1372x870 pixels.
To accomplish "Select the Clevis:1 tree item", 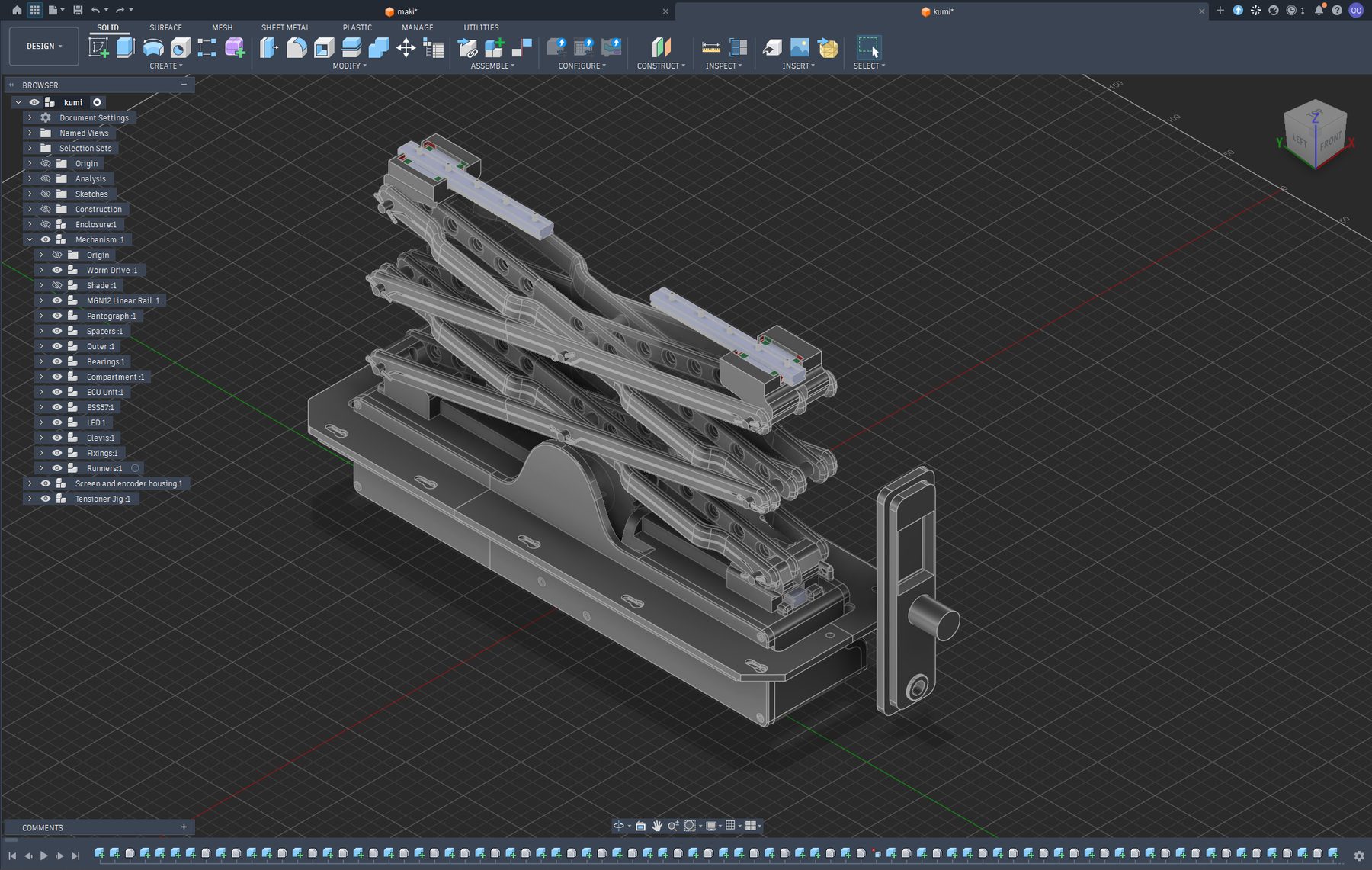I will pyautogui.click(x=101, y=438).
